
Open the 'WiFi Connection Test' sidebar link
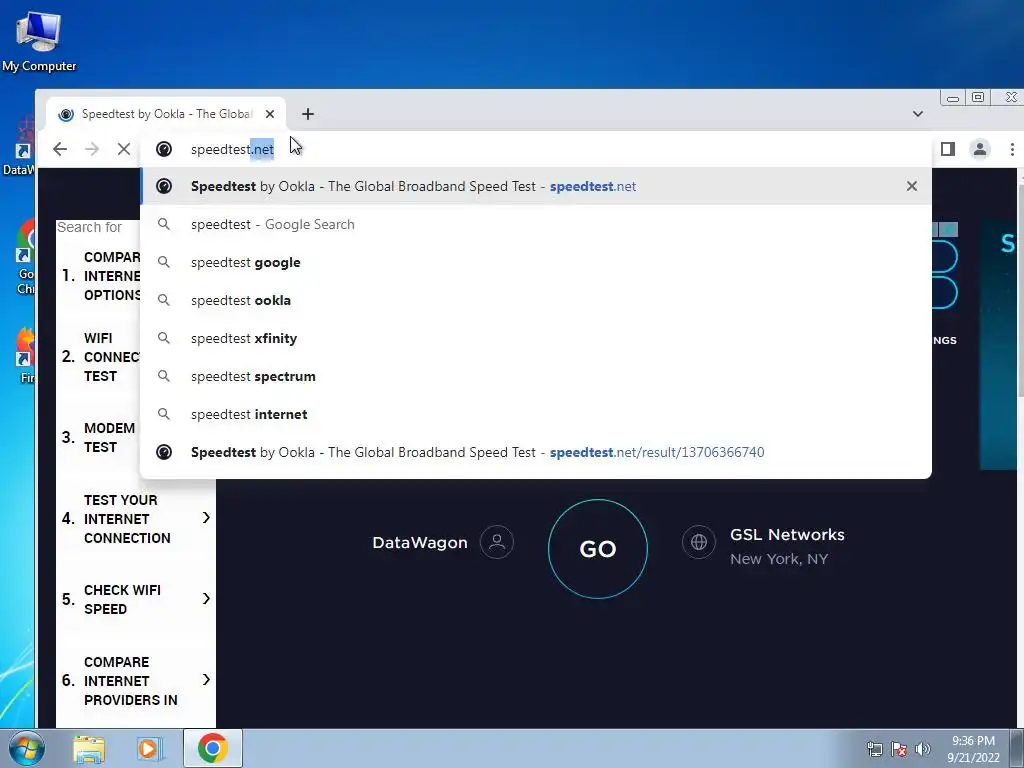coord(111,357)
